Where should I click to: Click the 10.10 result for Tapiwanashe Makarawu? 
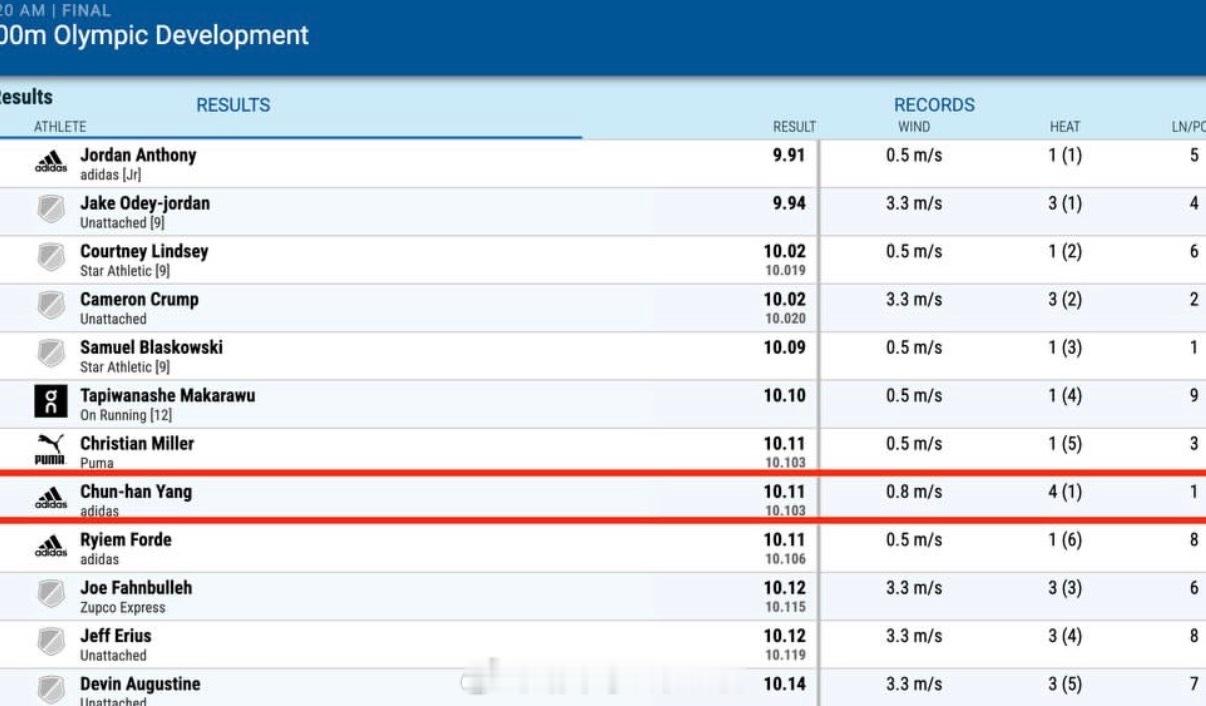click(x=785, y=395)
